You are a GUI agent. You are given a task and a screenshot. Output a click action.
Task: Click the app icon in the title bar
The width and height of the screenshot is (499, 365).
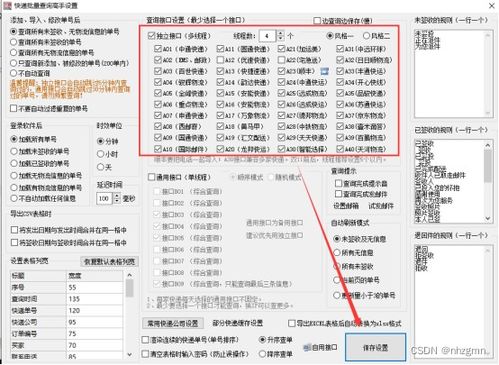click(7, 5)
